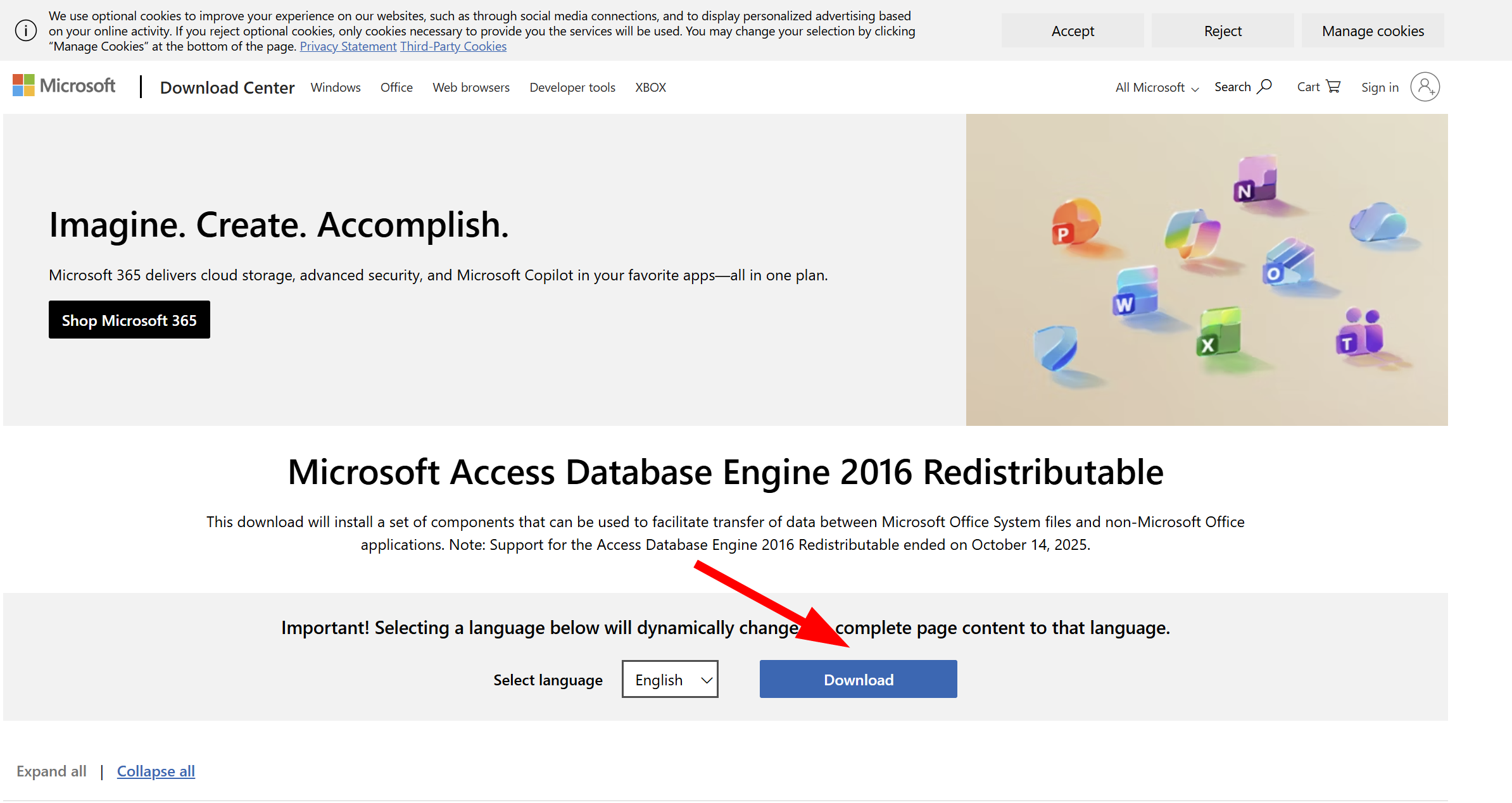1512x803 pixels.
Task: Click the OneNote icon in the hero image
Action: click(1255, 180)
